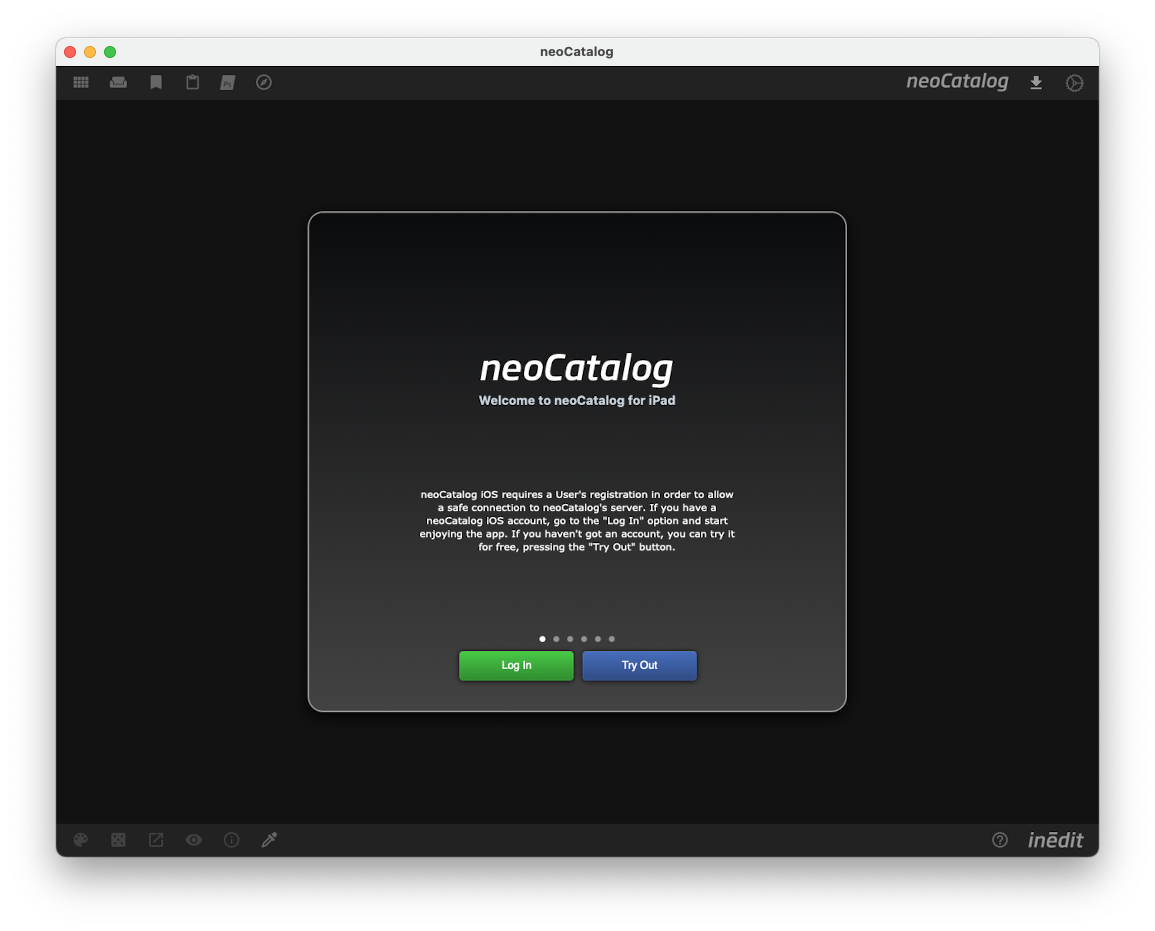The image size is (1155, 931).
Task: Open the color palette icon in bottom bar
Action: [x=81, y=840]
